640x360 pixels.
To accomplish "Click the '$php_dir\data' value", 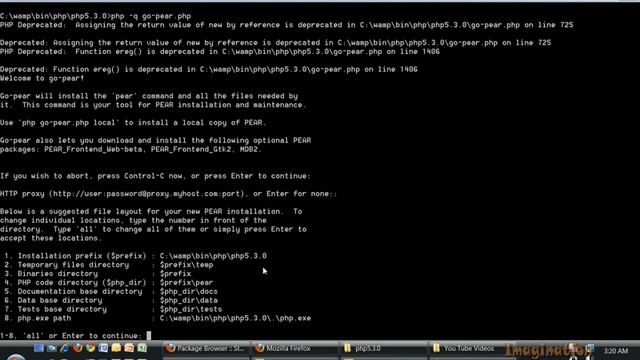I will 189,300.
